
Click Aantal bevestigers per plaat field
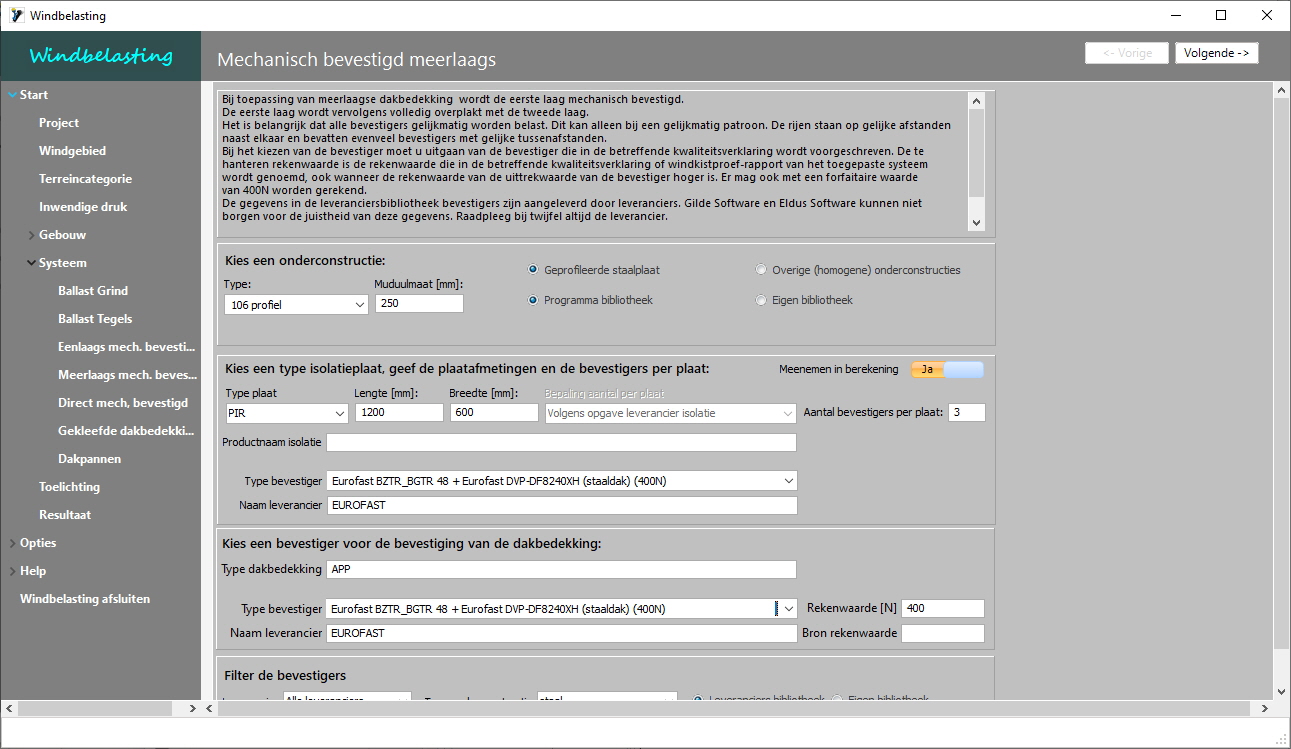(967, 412)
